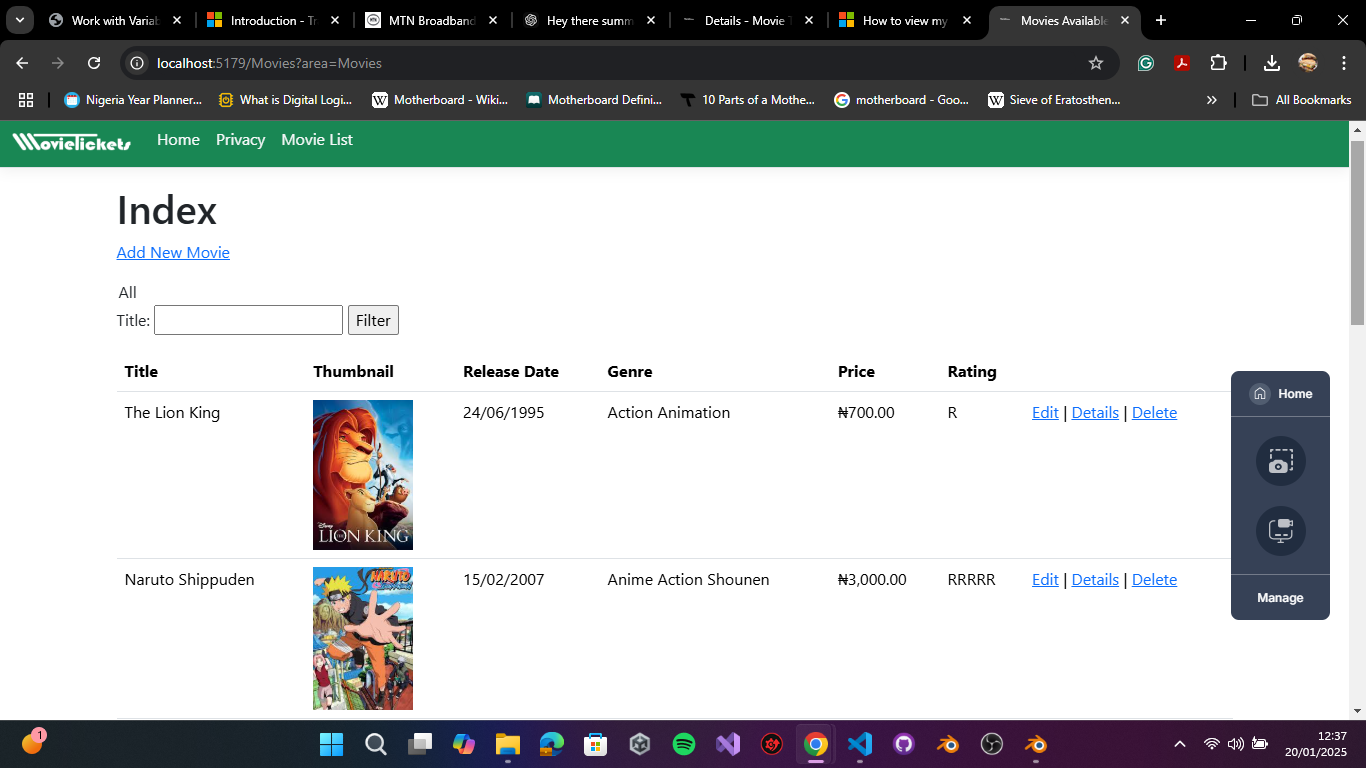The image size is (1366, 768).
Task: Edit The Lion King movie
Action: [1045, 413]
